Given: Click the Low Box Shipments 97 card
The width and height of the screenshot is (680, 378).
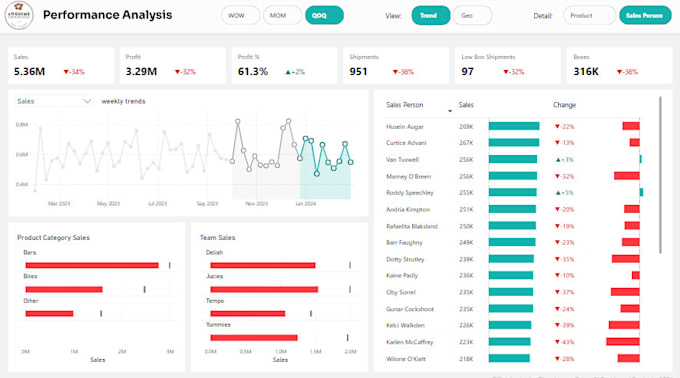Looking at the screenshot, I should click(508, 65).
